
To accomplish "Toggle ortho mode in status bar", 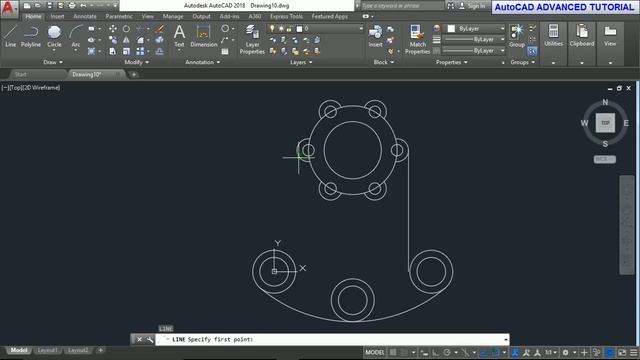I will [x=436, y=352].
